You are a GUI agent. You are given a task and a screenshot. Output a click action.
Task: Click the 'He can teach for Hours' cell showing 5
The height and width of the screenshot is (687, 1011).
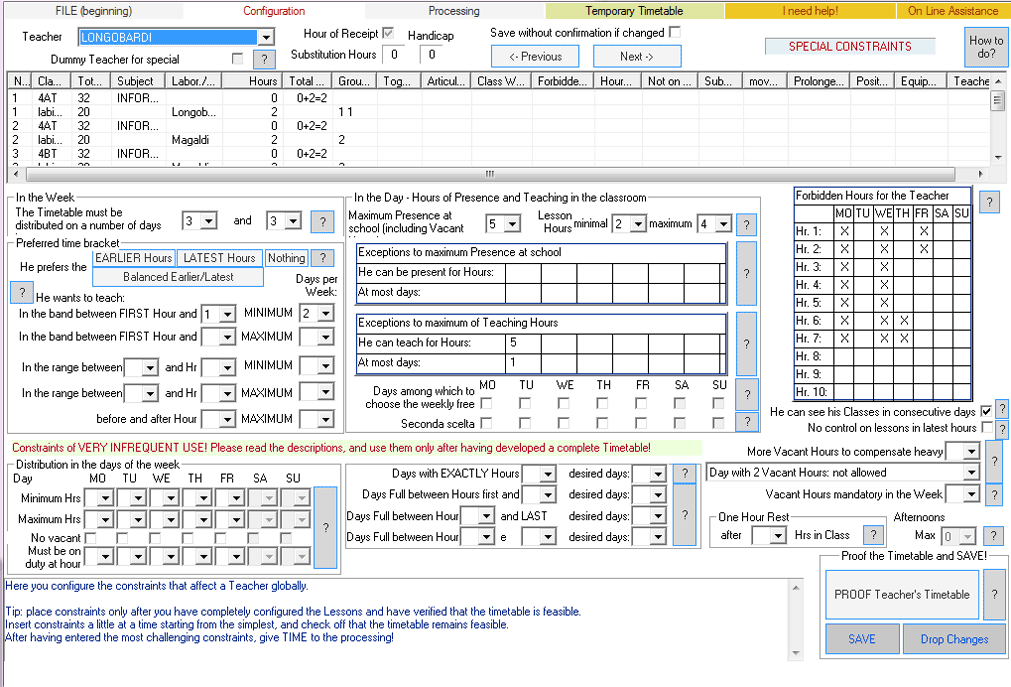coord(523,343)
